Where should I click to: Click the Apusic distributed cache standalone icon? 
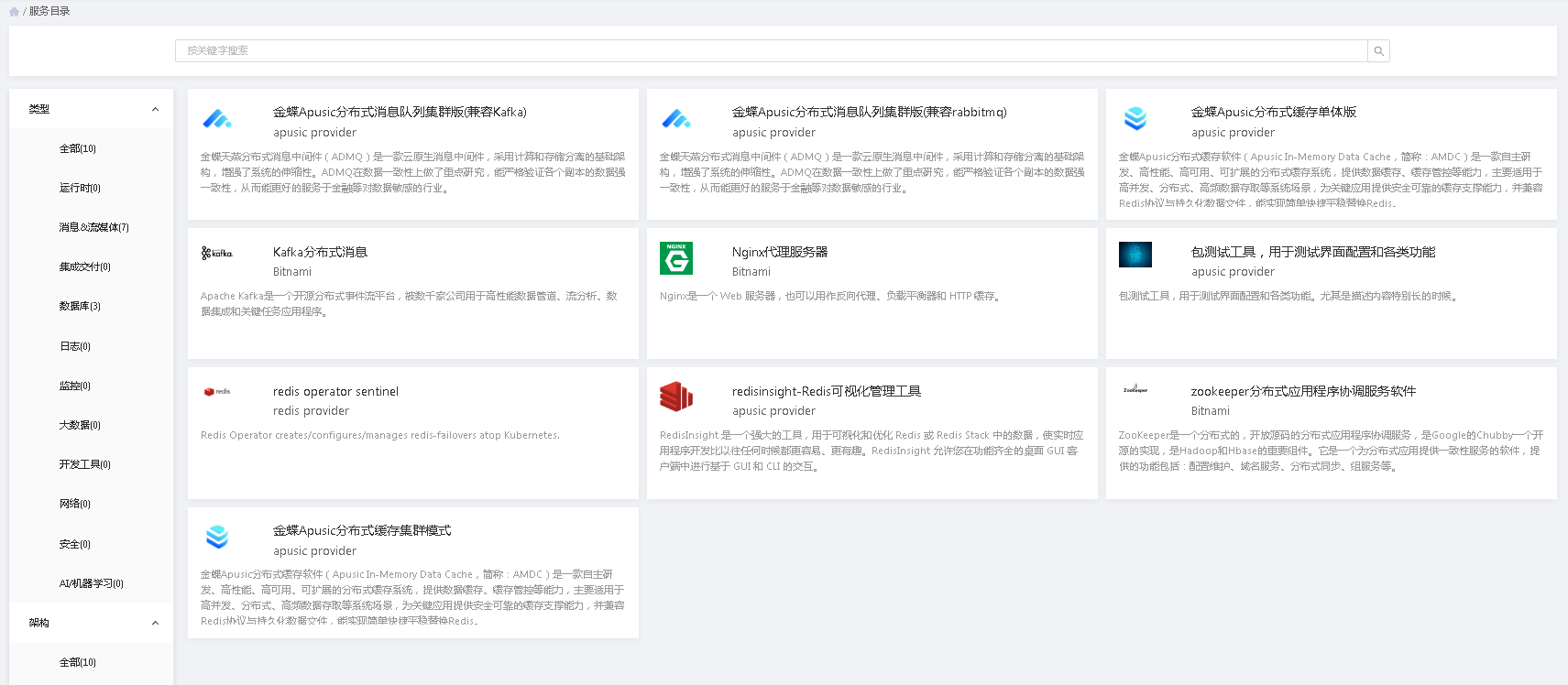pyautogui.click(x=1135, y=119)
